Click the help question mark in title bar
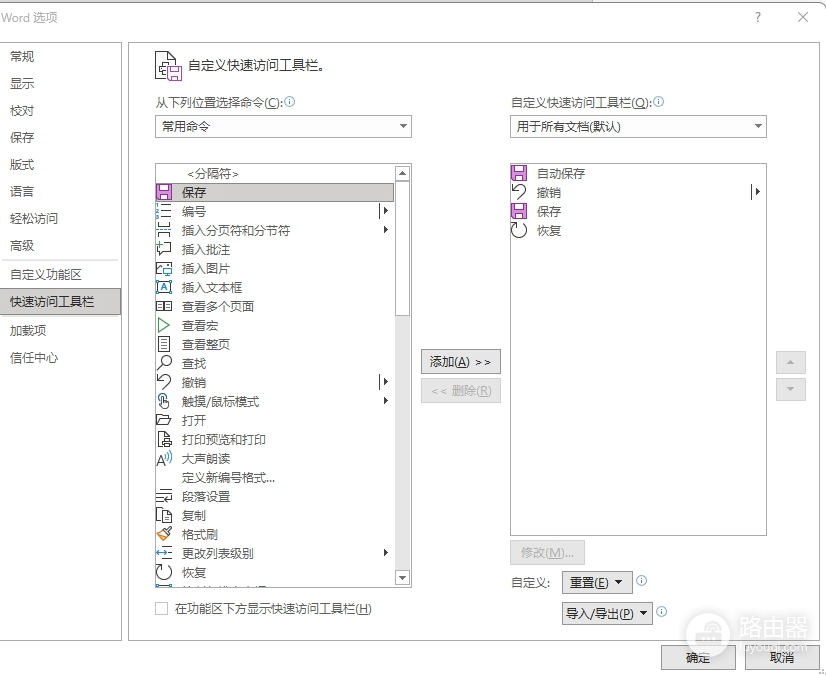The height and width of the screenshot is (675, 826). (758, 17)
